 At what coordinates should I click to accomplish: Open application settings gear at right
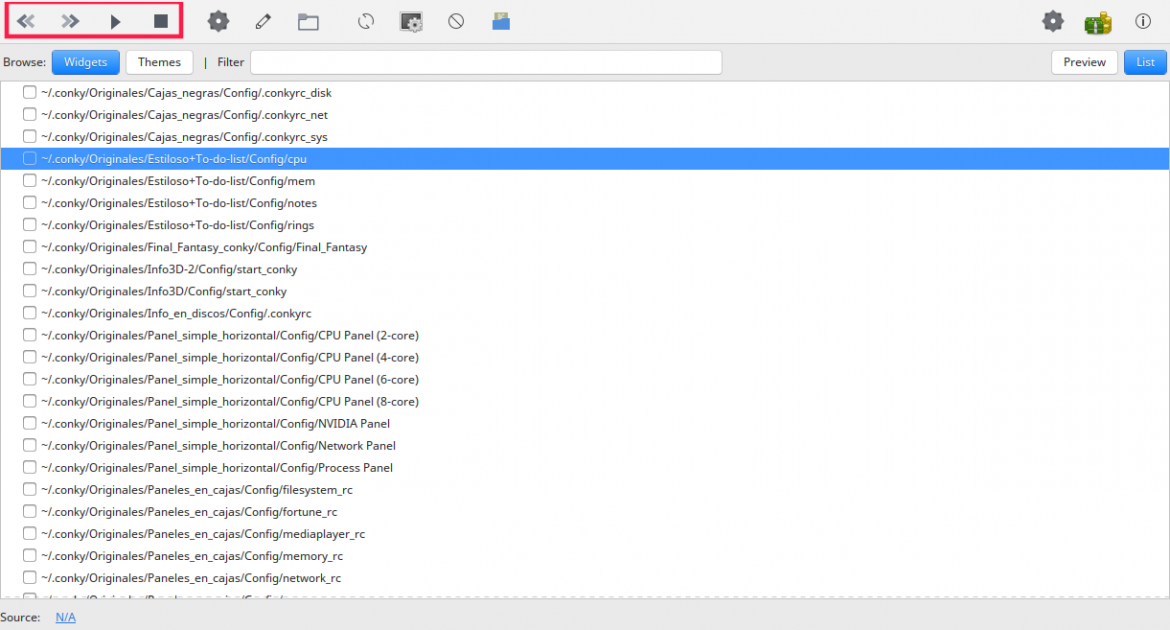(x=1053, y=21)
